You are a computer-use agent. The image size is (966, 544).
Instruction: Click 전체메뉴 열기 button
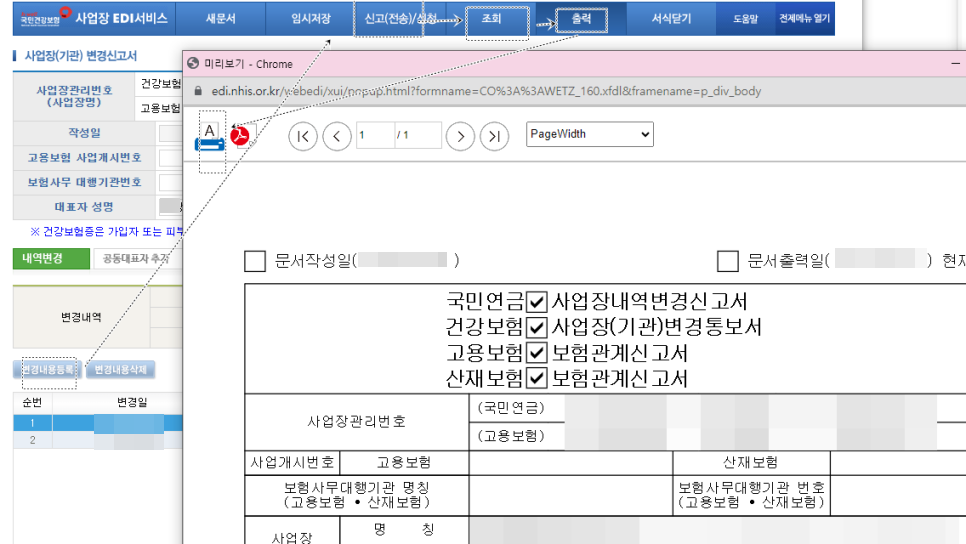pos(804,18)
